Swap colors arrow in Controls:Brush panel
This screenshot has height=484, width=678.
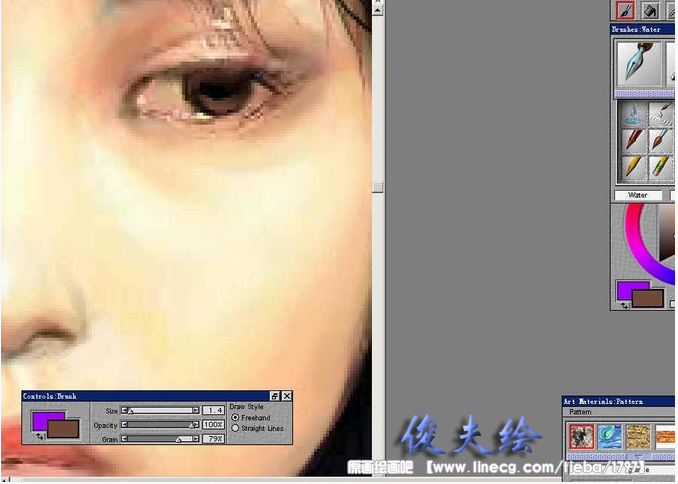pos(39,437)
